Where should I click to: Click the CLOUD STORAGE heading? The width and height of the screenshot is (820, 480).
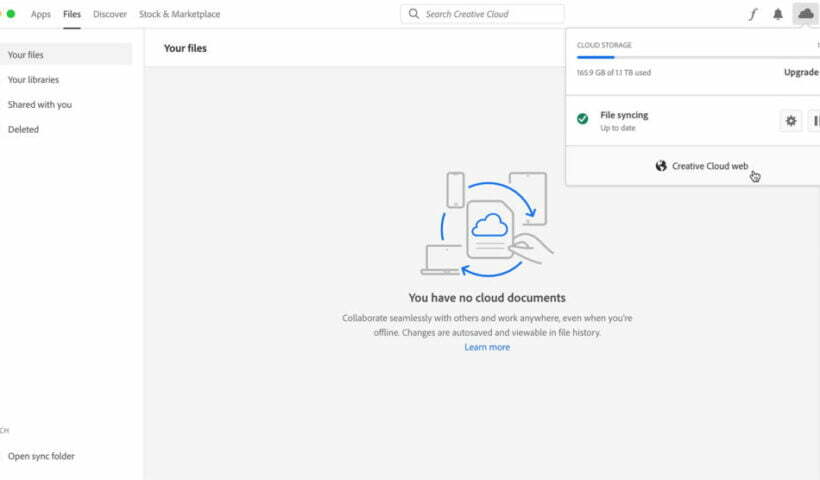604,45
